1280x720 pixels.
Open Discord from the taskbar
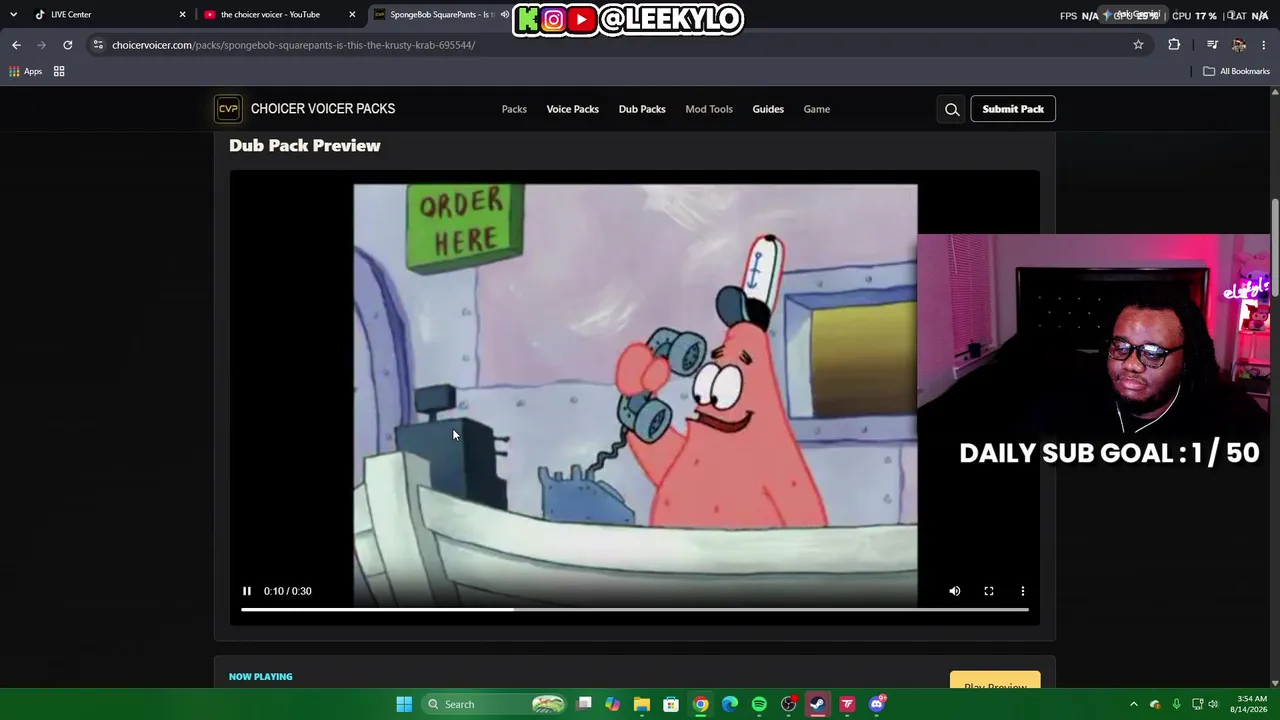(x=877, y=704)
